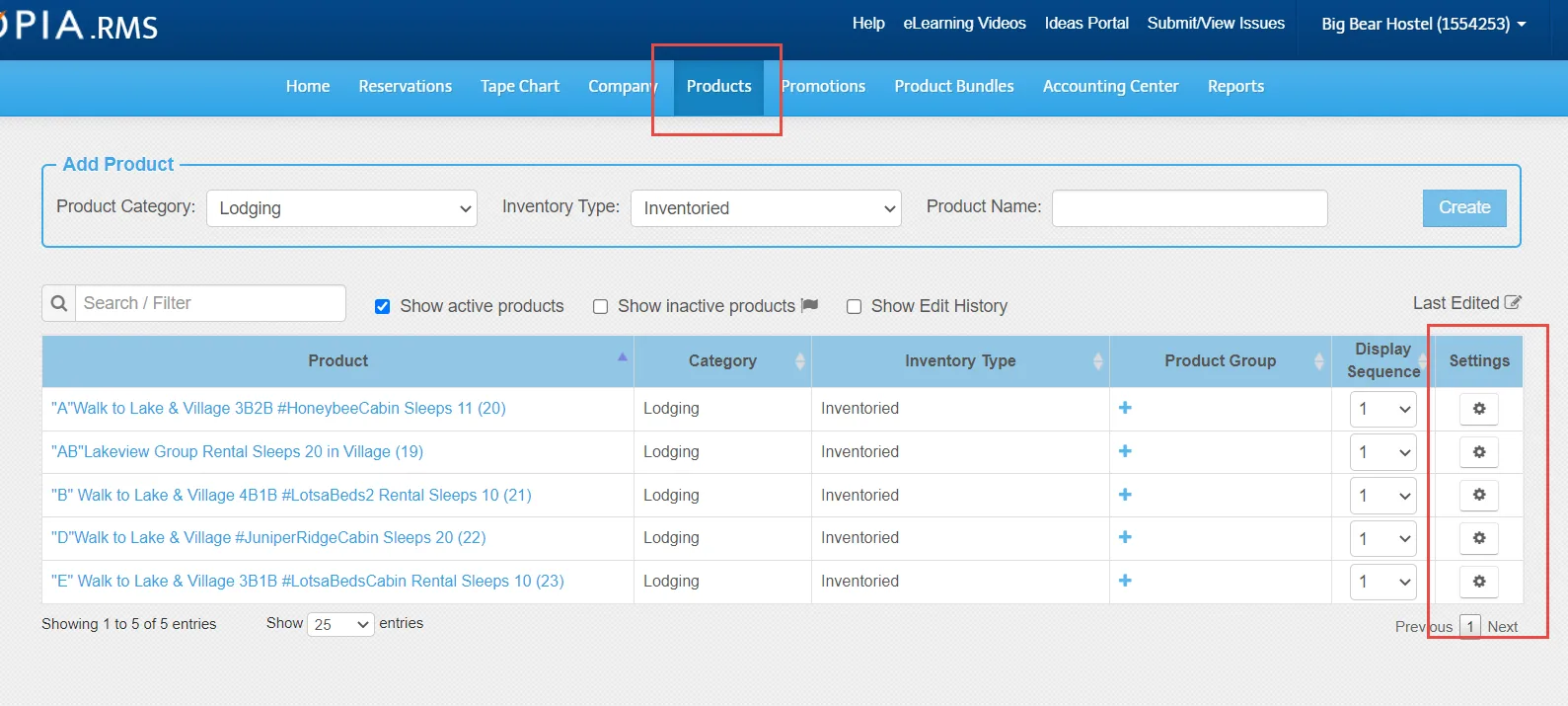Viewport: 1568px width, 706px height.
Task: Click Next pagination link
Action: coord(1502,626)
